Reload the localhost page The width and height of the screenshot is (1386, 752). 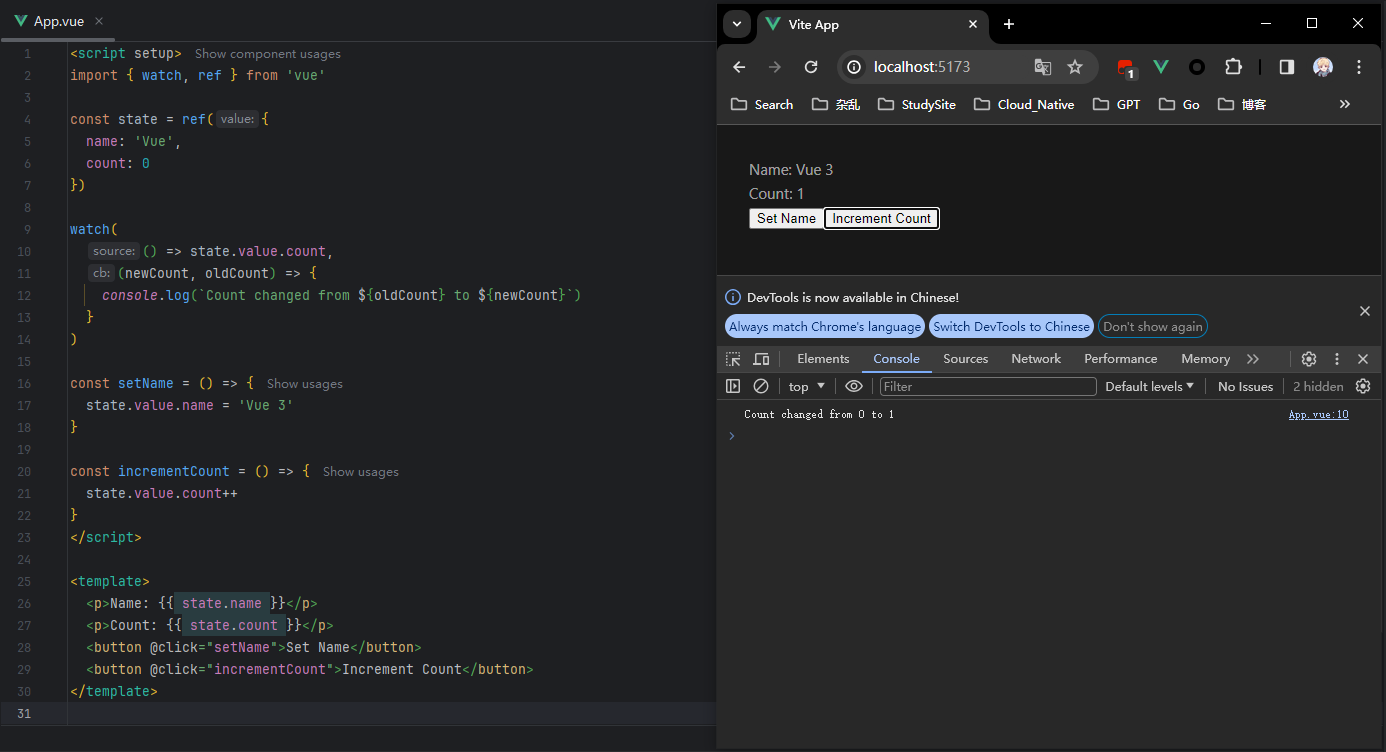coord(811,67)
